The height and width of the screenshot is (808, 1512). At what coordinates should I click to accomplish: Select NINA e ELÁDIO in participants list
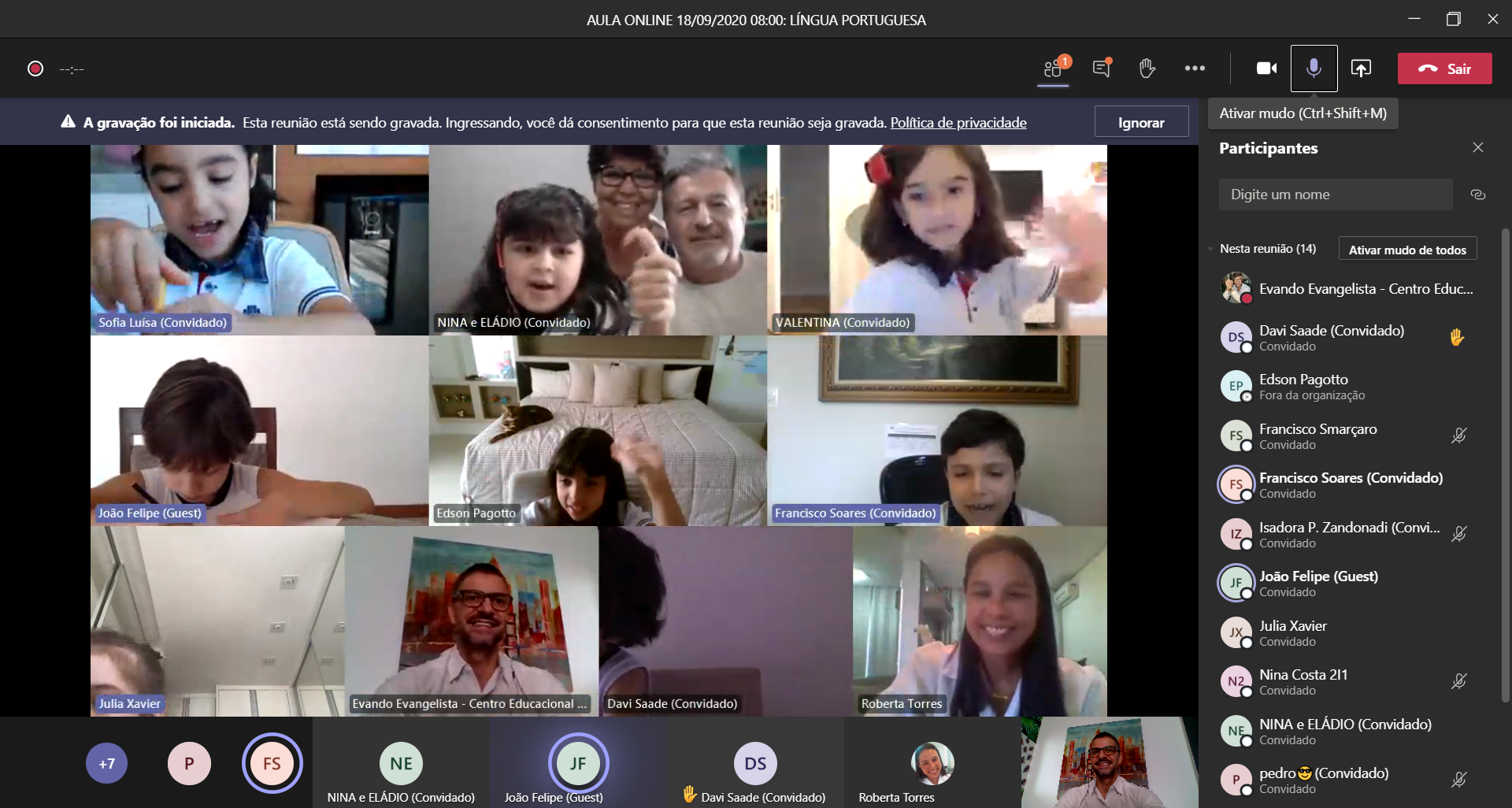tap(1347, 731)
